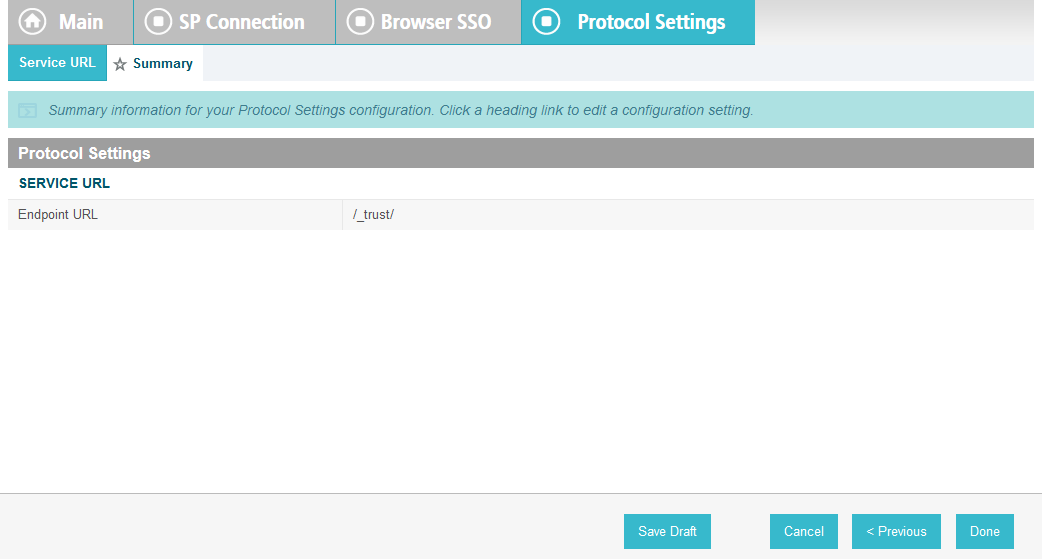Viewport: 1042px width, 559px height.
Task: Click the circle icon next to Browser SSO
Action: click(x=360, y=21)
